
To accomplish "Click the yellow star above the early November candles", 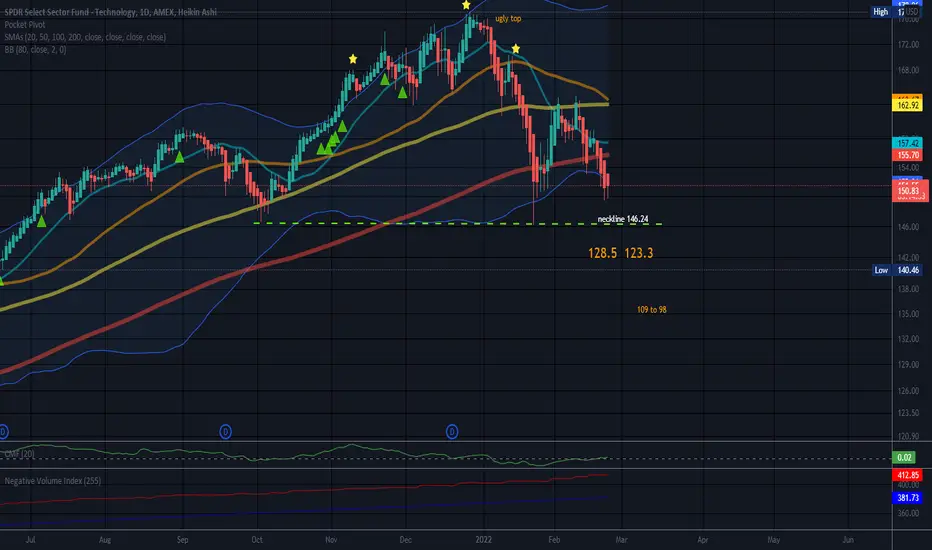I will [353, 59].
